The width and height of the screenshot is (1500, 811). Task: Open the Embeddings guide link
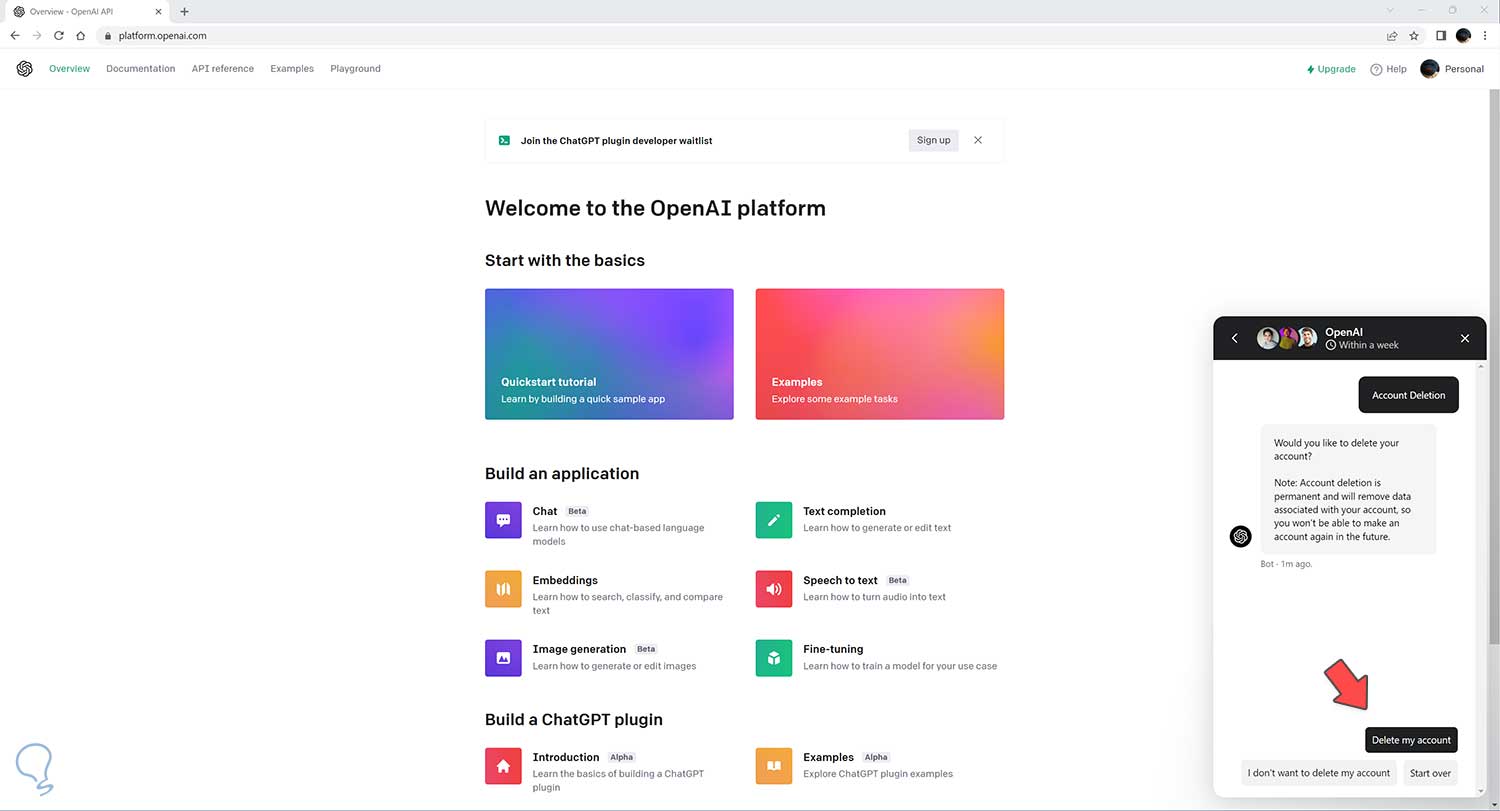pyautogui.click(x=565, y=580)
